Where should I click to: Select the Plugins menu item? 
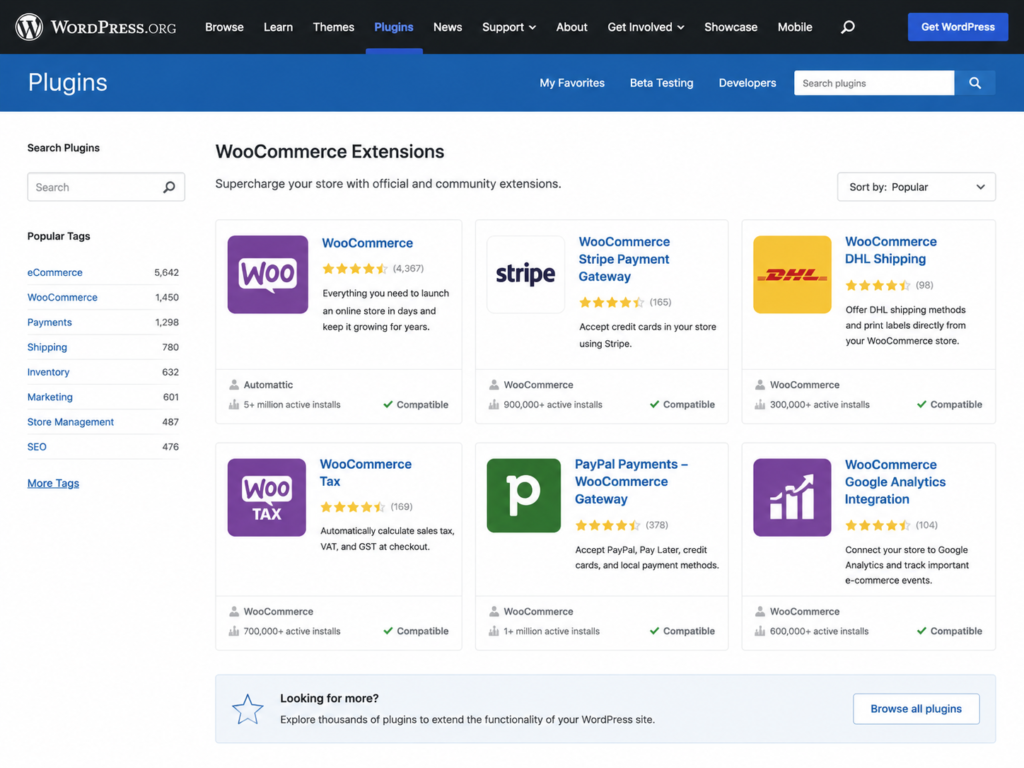(x=394, y=27)
